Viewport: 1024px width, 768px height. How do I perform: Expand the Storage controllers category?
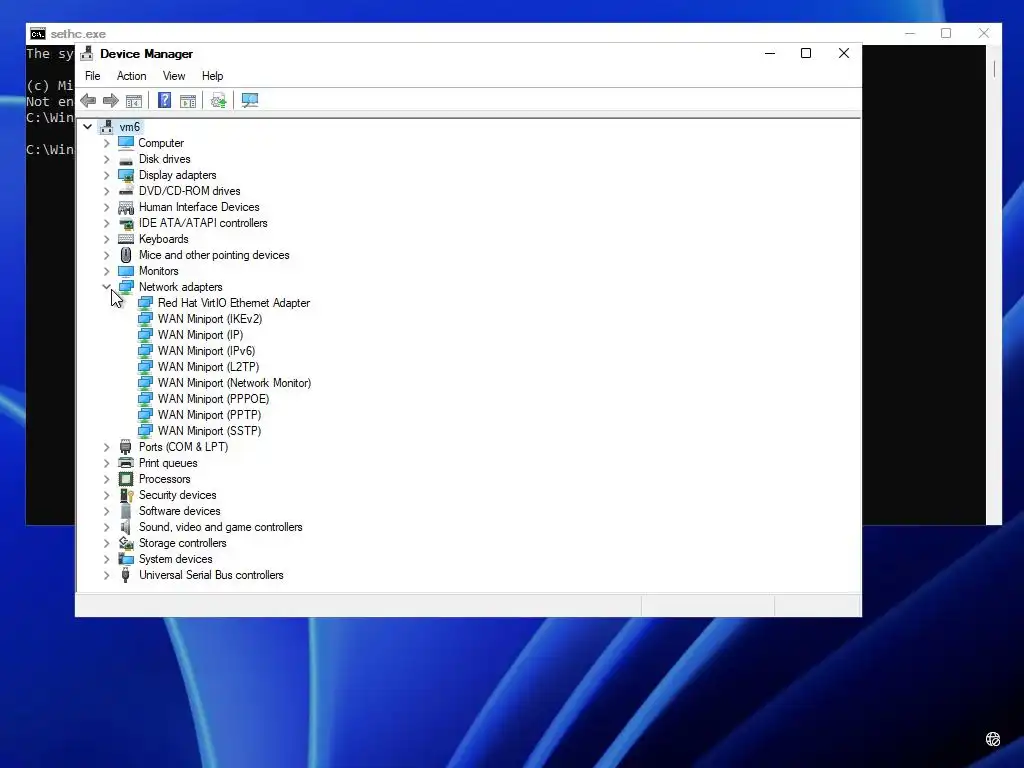point(106,543)
